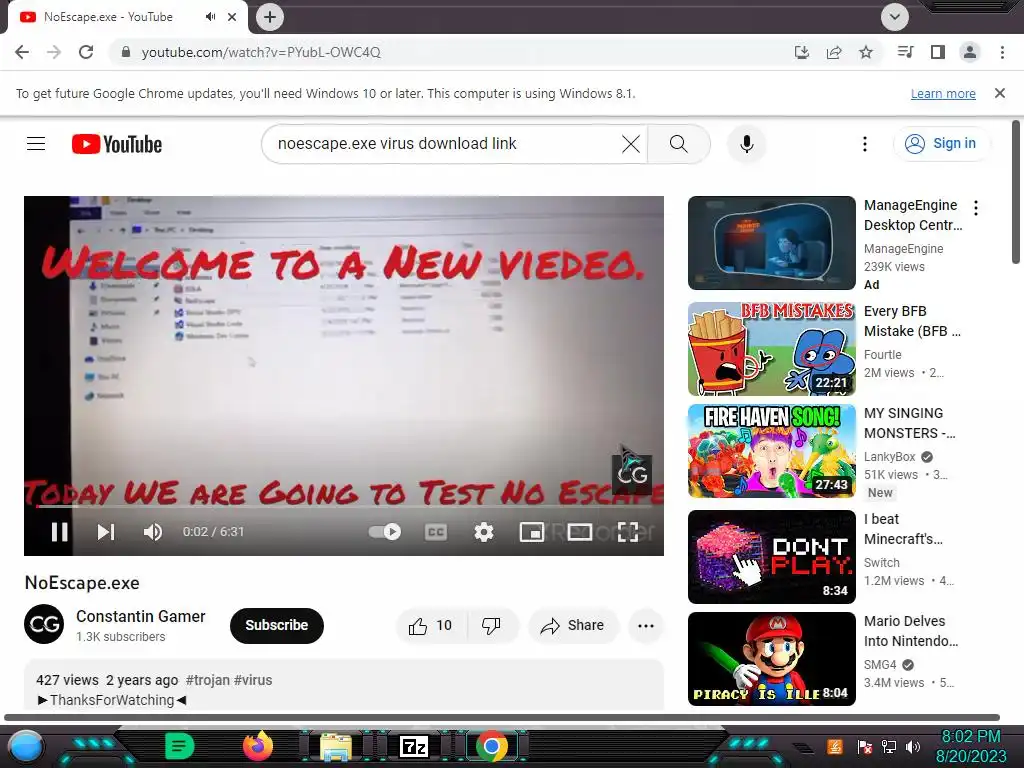The height and width of the screenshot is (768, 1024).
Task: Open Firefox from taskbar
Action: [x=258, y=746]
